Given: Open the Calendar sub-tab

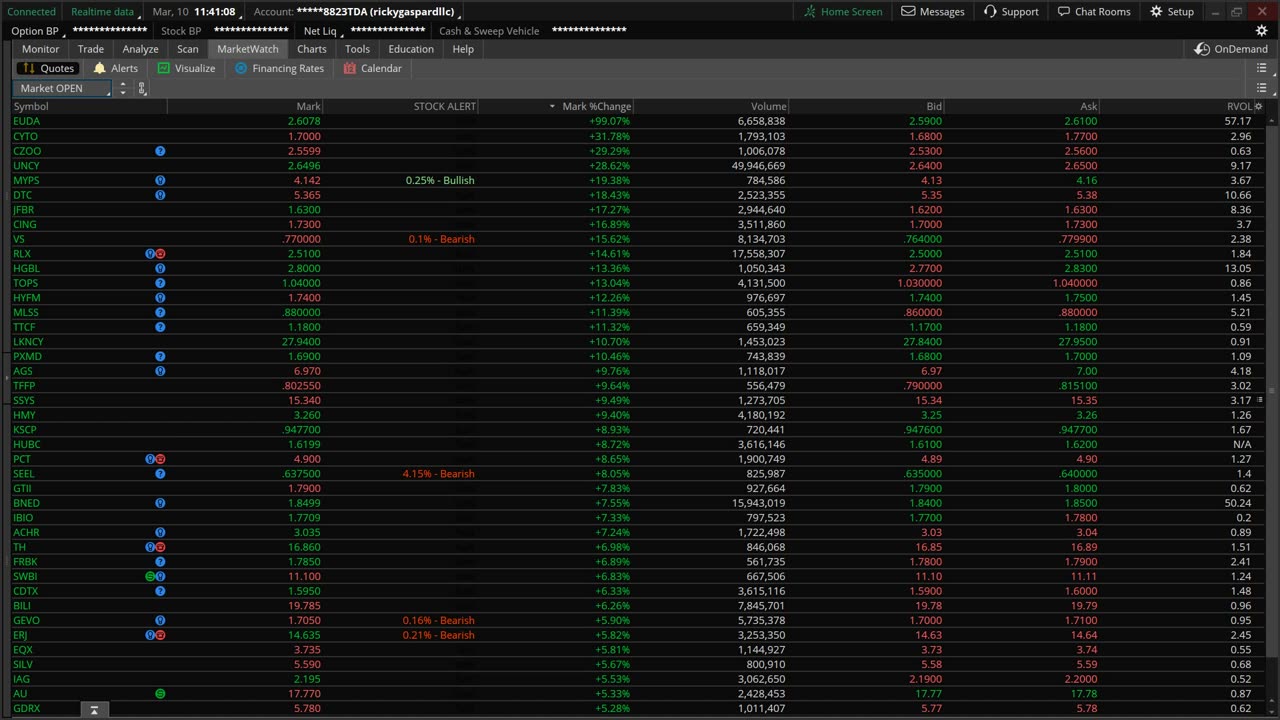Looking at the screenshot, I should tap(372, 68).
